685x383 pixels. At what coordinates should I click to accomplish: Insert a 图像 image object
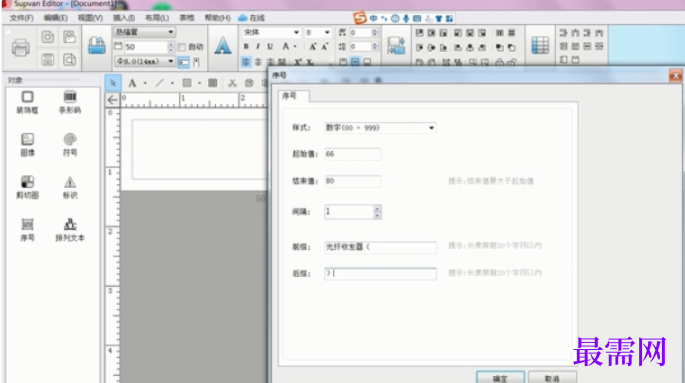(27, 145)
